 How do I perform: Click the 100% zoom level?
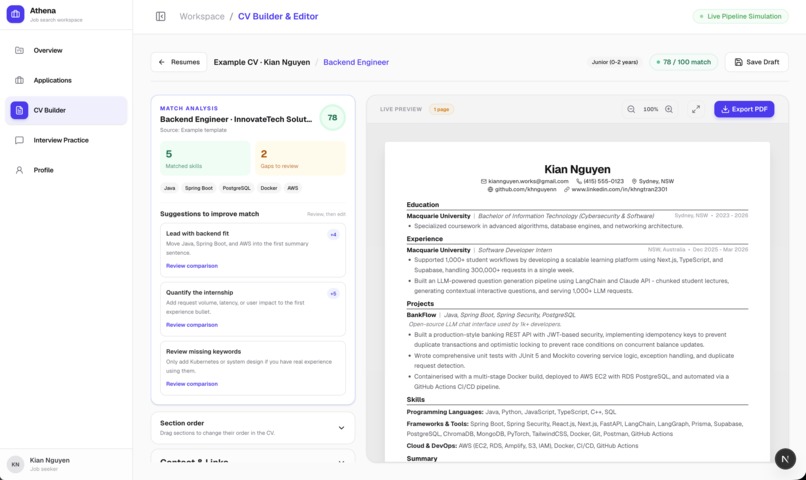tap(650, 109)
